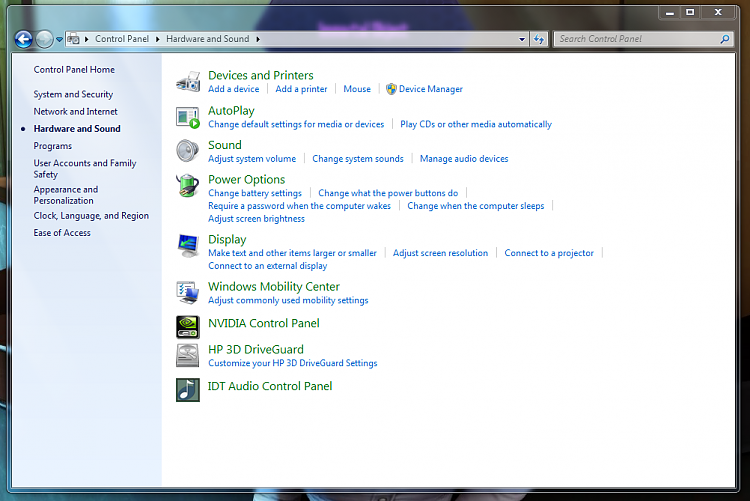Image resolution: width=750 pixels, height=501 pixels.
Task: Click the search magnifier icon
Action: point(725,39)
